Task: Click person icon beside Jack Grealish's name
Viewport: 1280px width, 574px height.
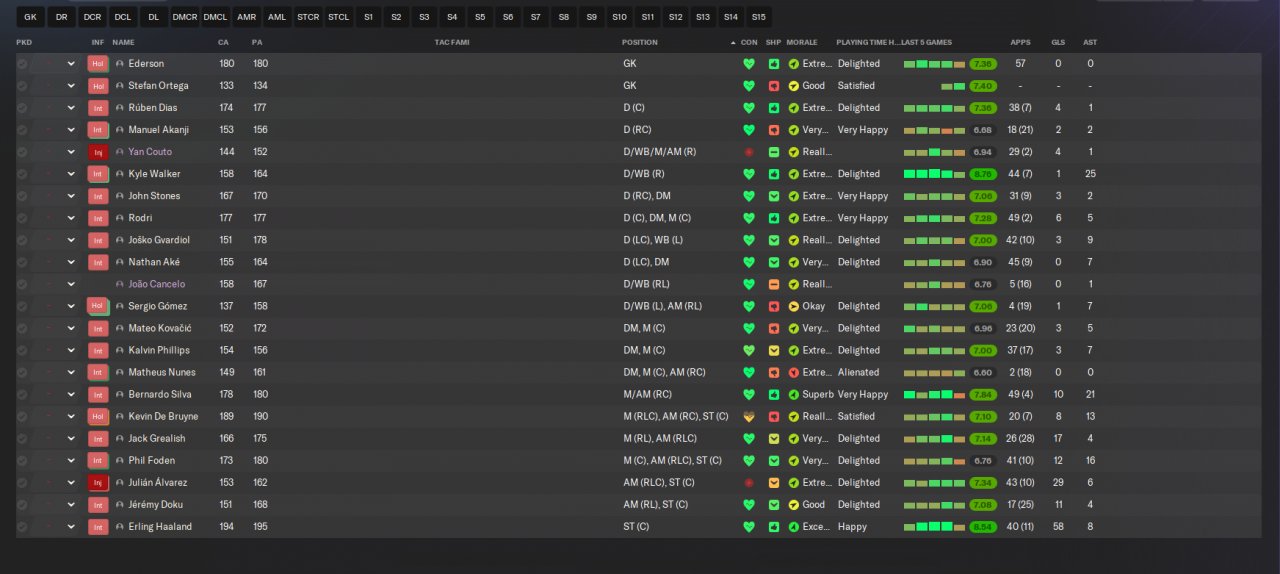Action: click(120, 438)
